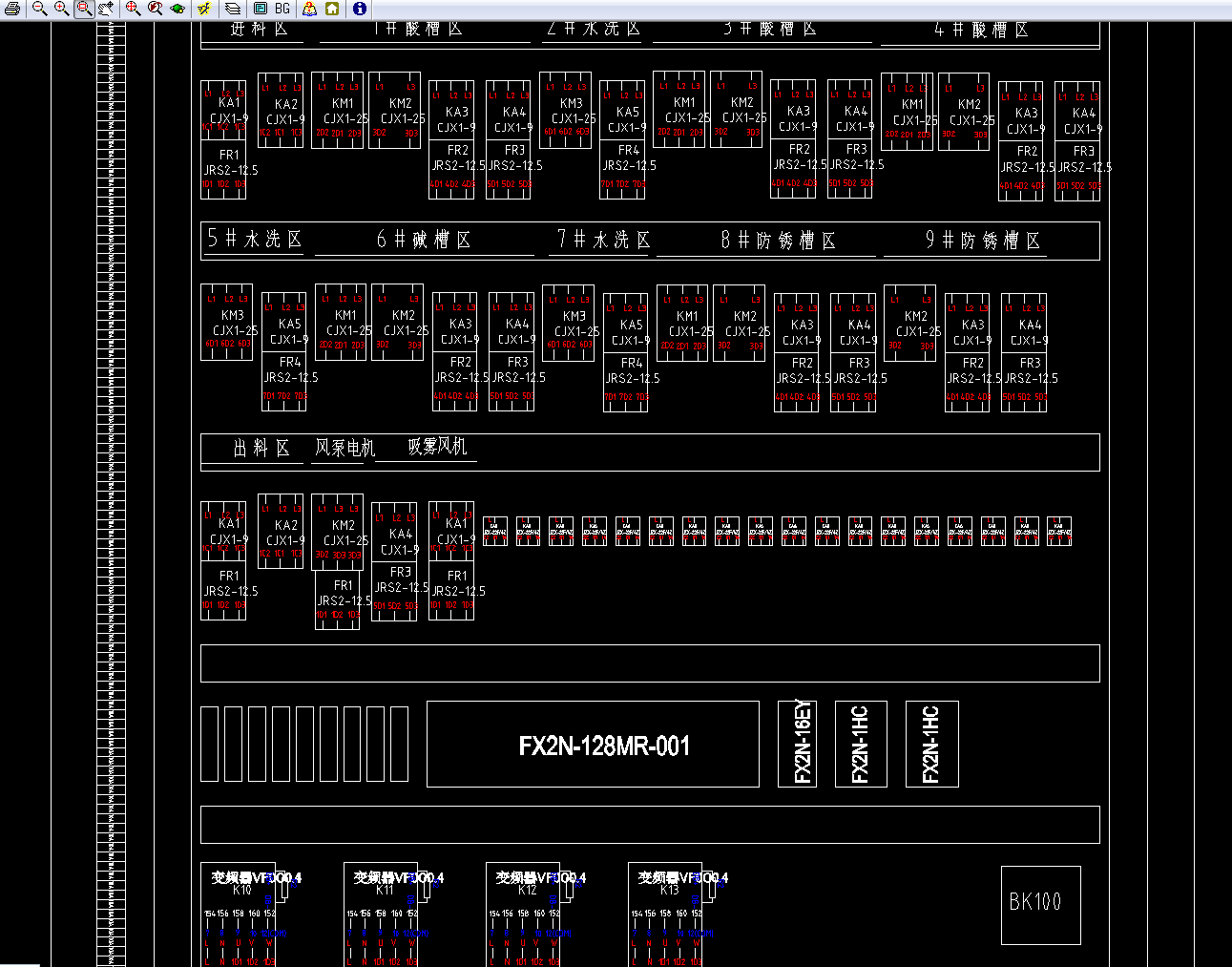
Task: Click the 吸雾风机 label
Action: tap(438, 447)
